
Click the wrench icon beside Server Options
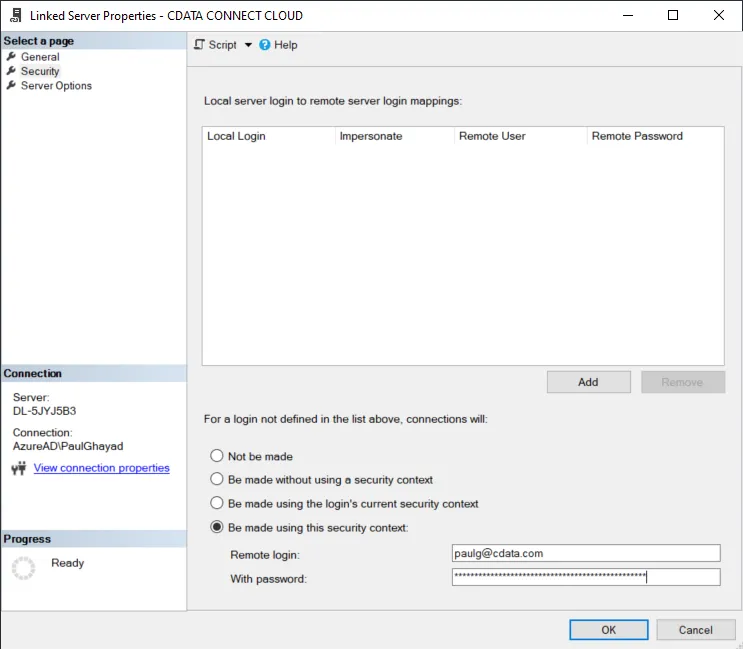[11, 86]
